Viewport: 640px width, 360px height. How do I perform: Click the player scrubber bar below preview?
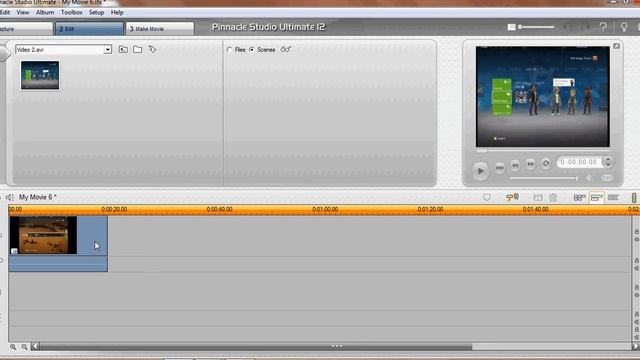click(x=543, y=151)
